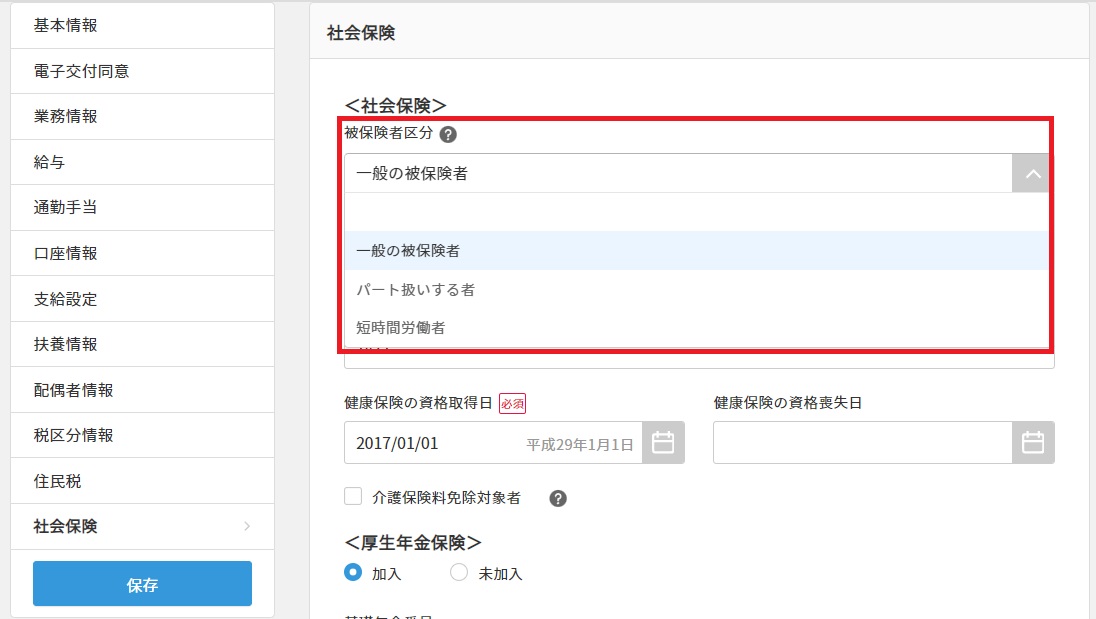Image resolution: width=1096 pixels, height=619 pixels.
Task: Click the 健康保険の資格喪失日 input field
Action: click(860, 442)
